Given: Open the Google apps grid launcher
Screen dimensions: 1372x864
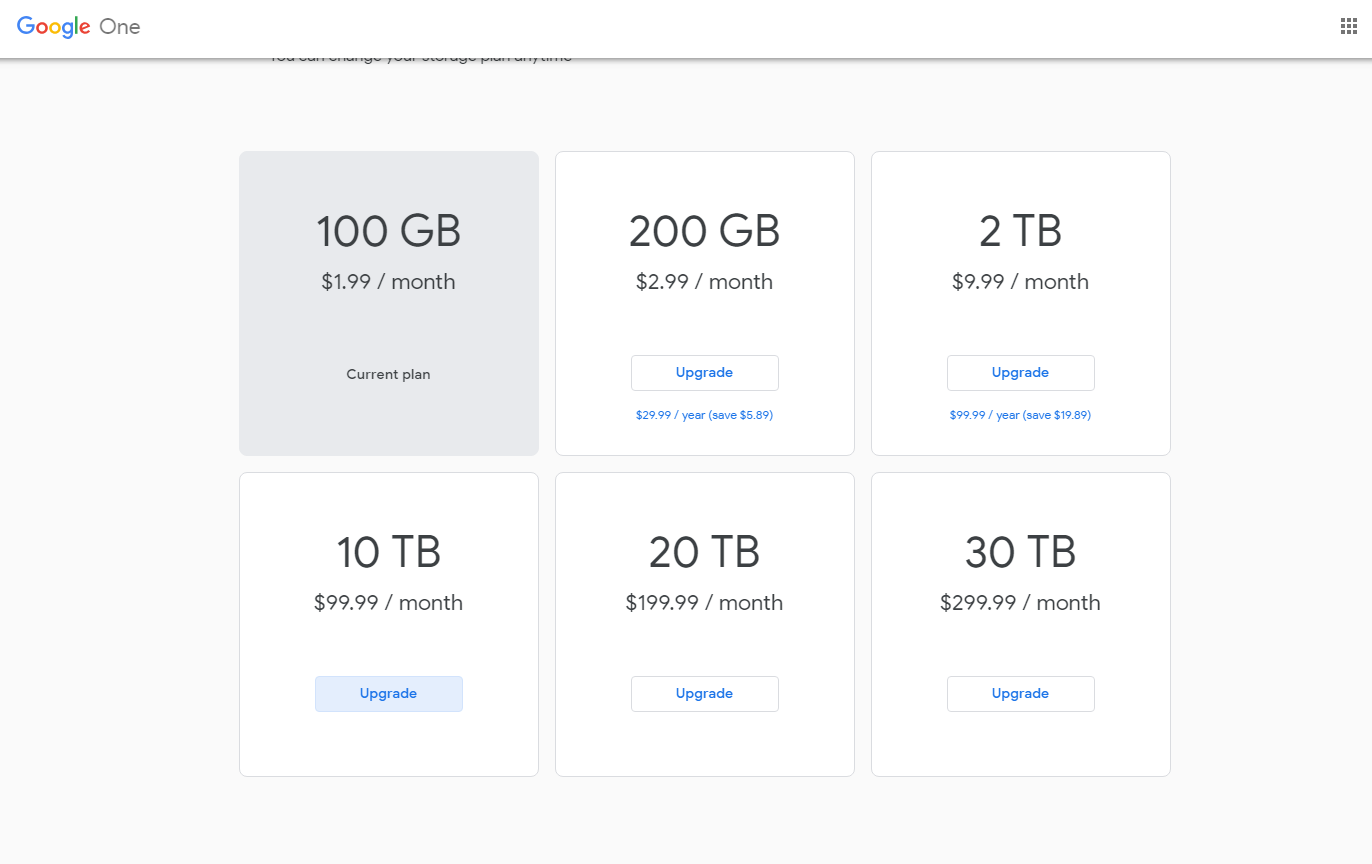Looking at the screenshot, I should (1348, 25).
